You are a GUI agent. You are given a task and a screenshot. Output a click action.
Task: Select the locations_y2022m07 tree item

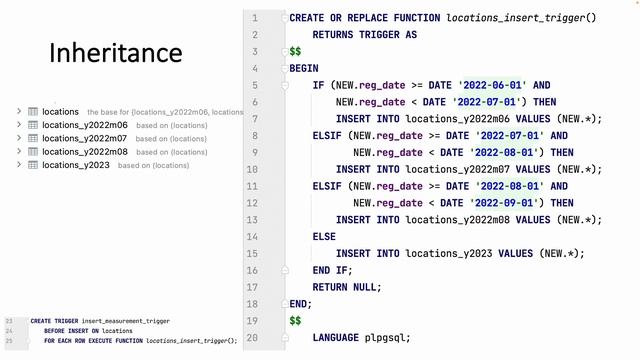(x=84, y=138)
